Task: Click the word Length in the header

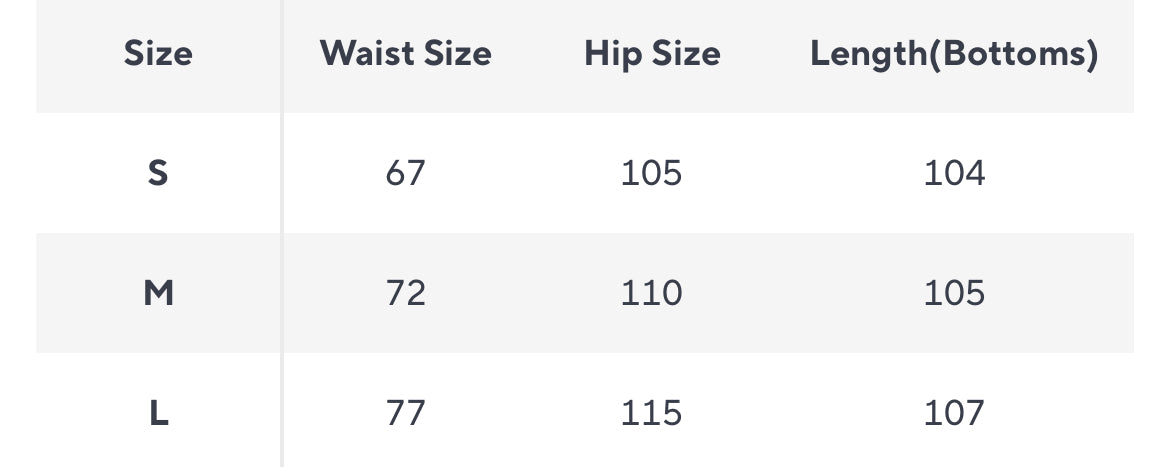Action: (x=868, y=54)
